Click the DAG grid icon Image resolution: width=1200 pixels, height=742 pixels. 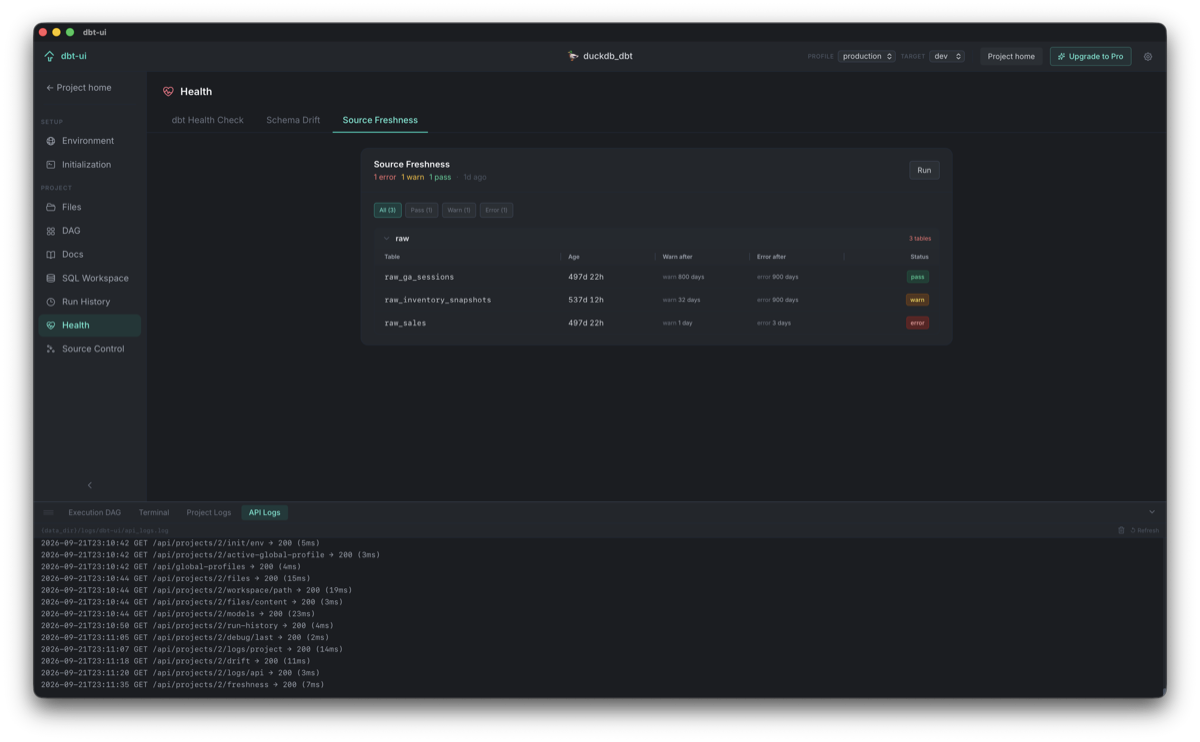tap(51, 231)
